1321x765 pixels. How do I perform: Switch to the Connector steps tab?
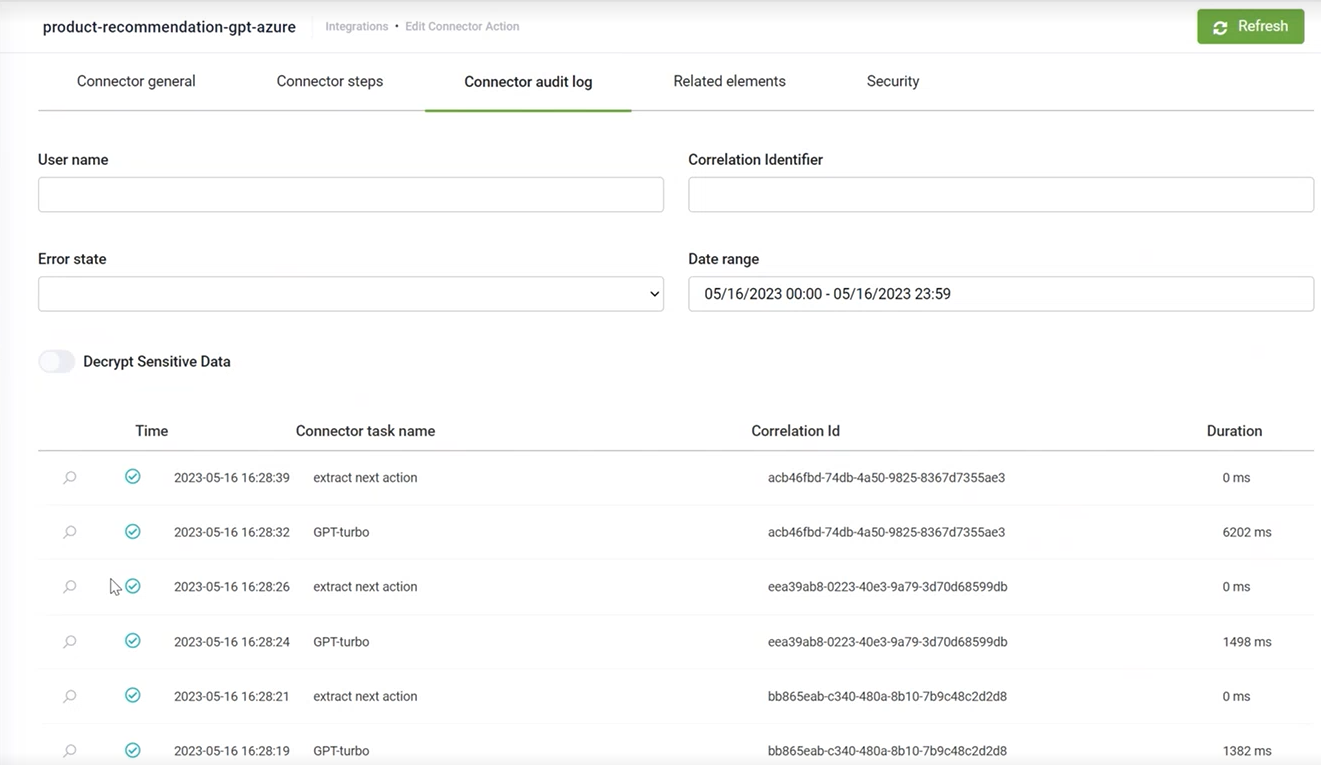pyautogui.click(x=330, y=81)
